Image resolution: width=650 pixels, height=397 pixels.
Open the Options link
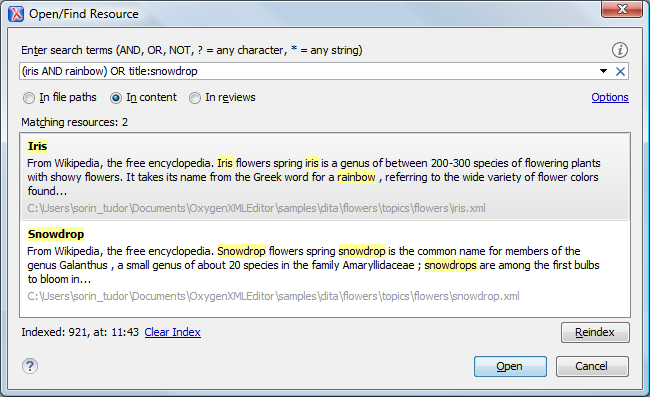610,97
